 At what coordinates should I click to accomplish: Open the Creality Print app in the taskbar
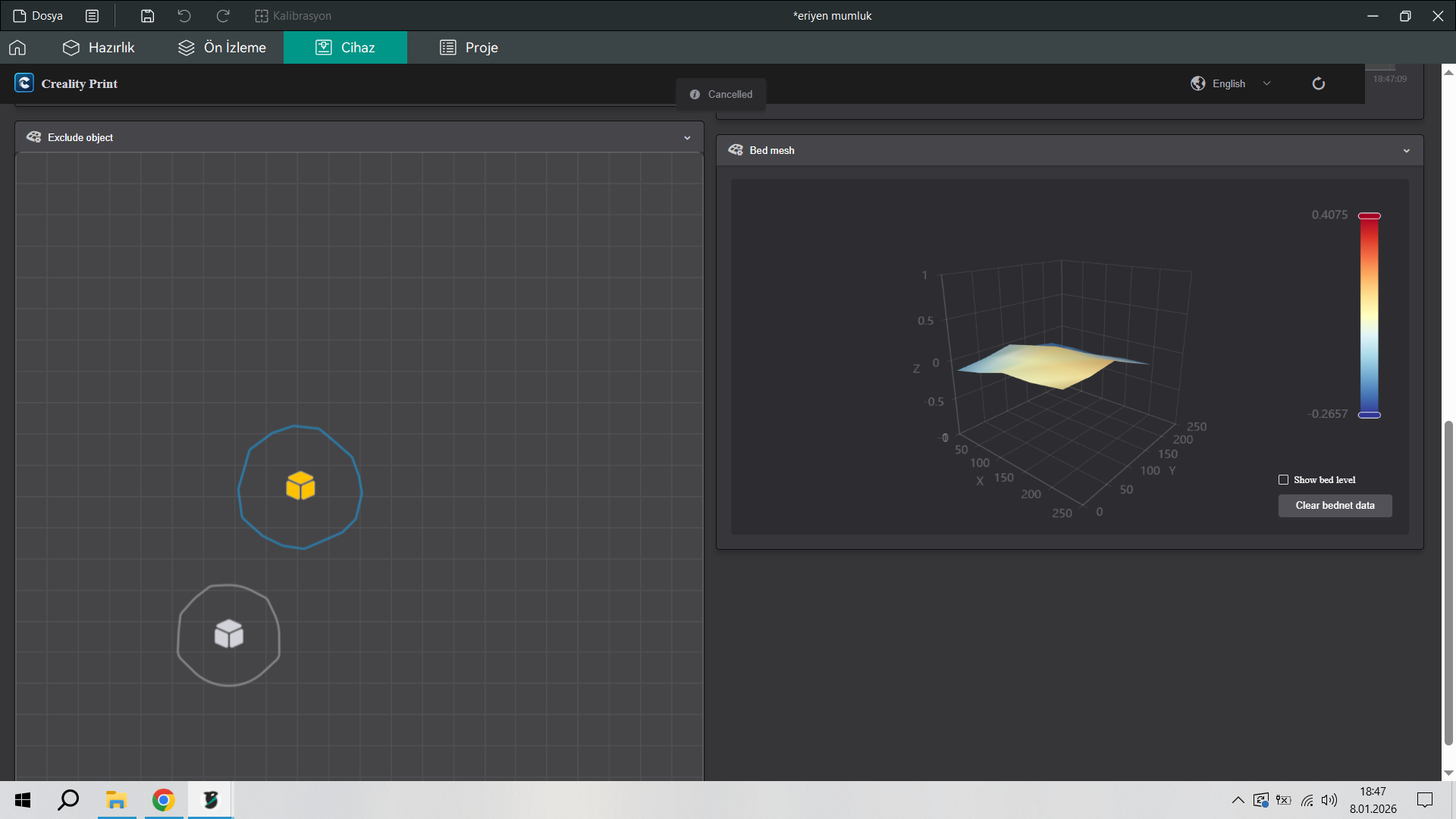tap(210, 800)
